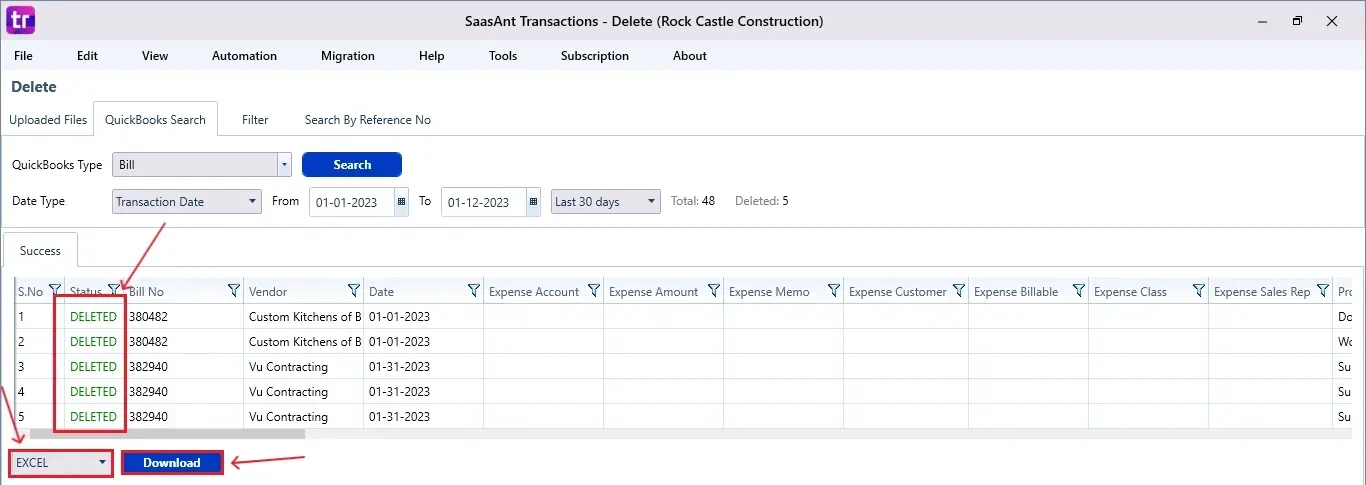Viewport: 1366px width, 485px height.
Task: Click the From date input field
Action: (x=351, y=202)
